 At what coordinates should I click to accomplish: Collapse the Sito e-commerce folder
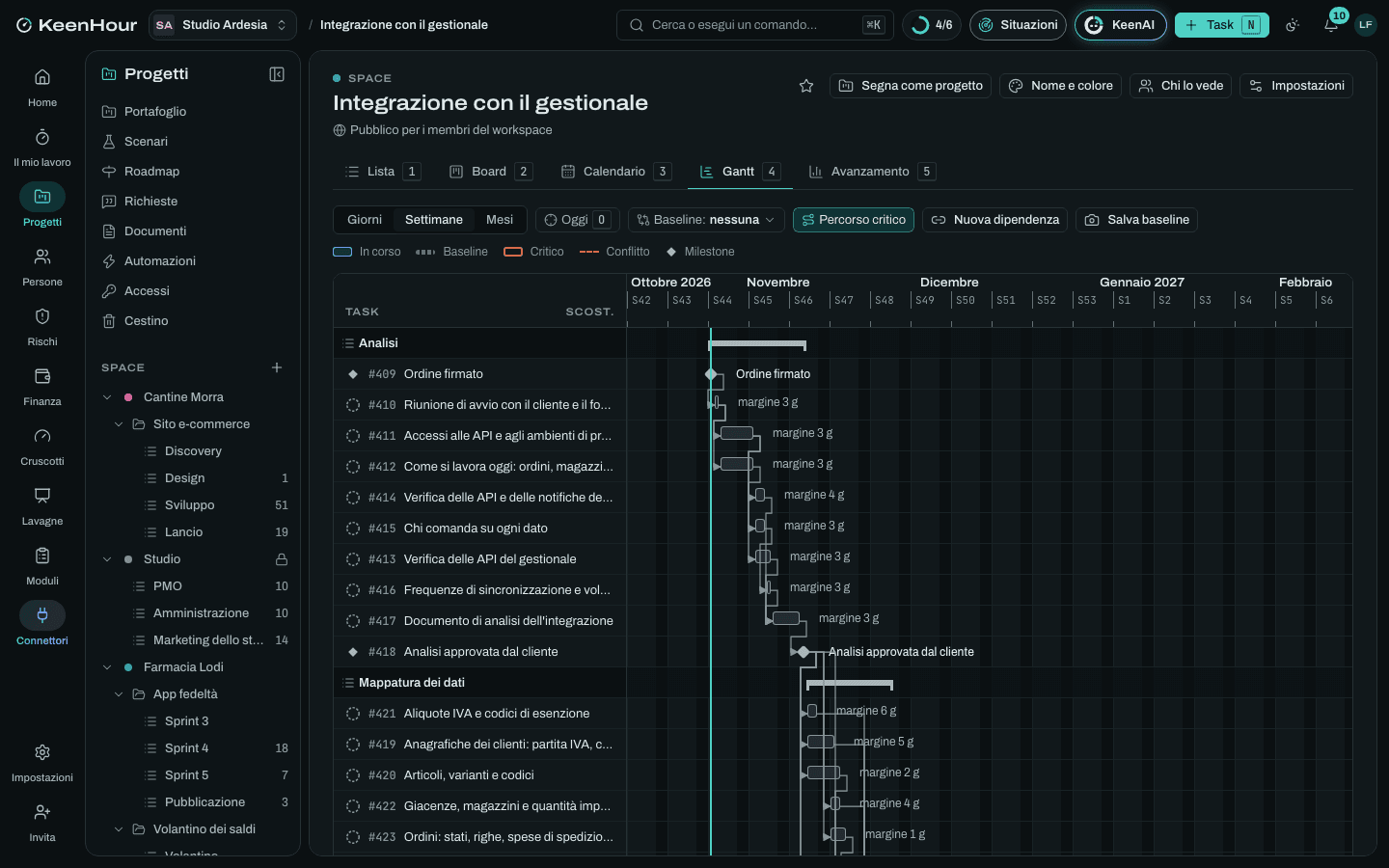[119, 424]
